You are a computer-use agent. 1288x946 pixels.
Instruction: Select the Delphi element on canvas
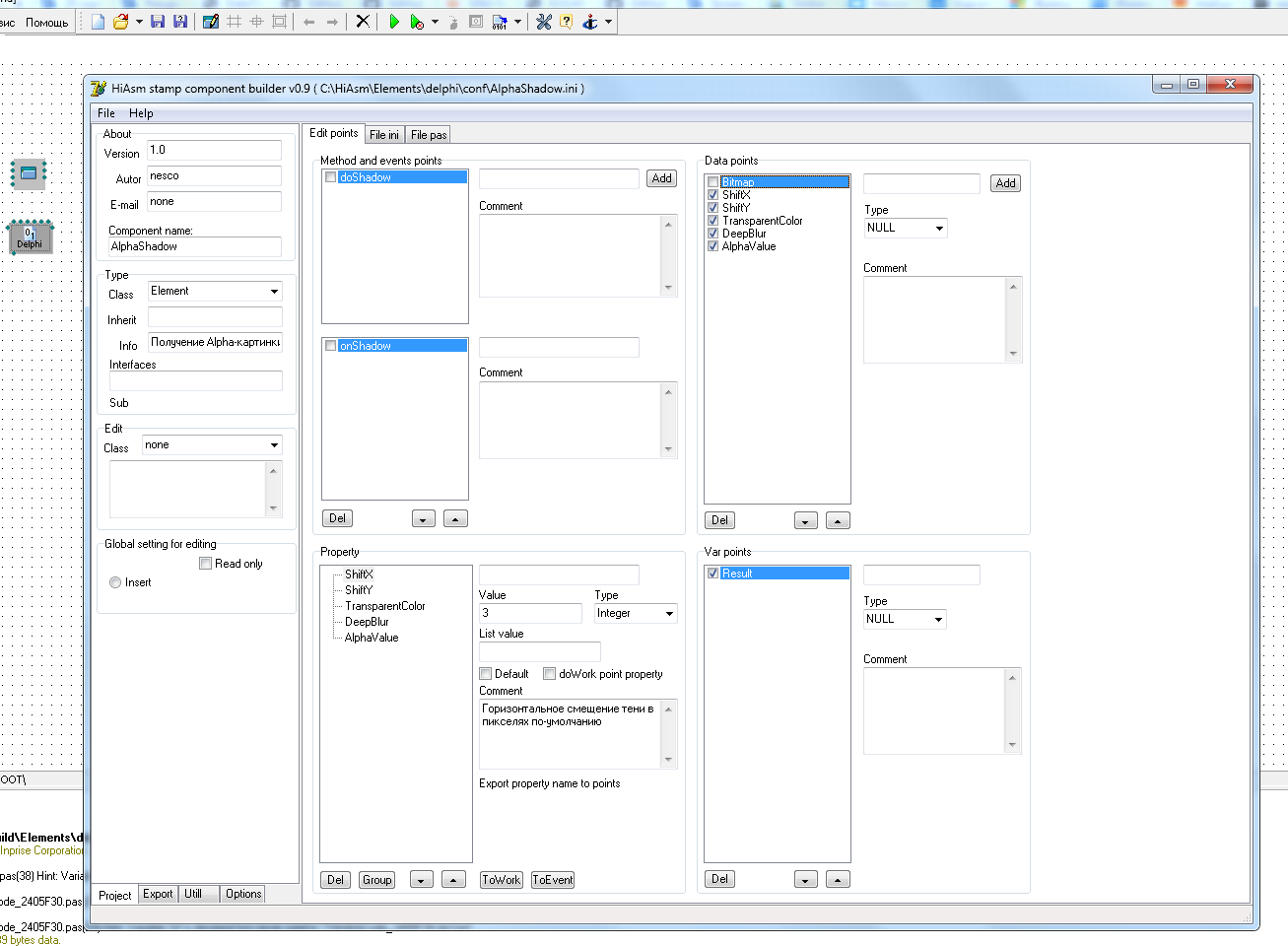pyautogui.click(x=31, y=237)
